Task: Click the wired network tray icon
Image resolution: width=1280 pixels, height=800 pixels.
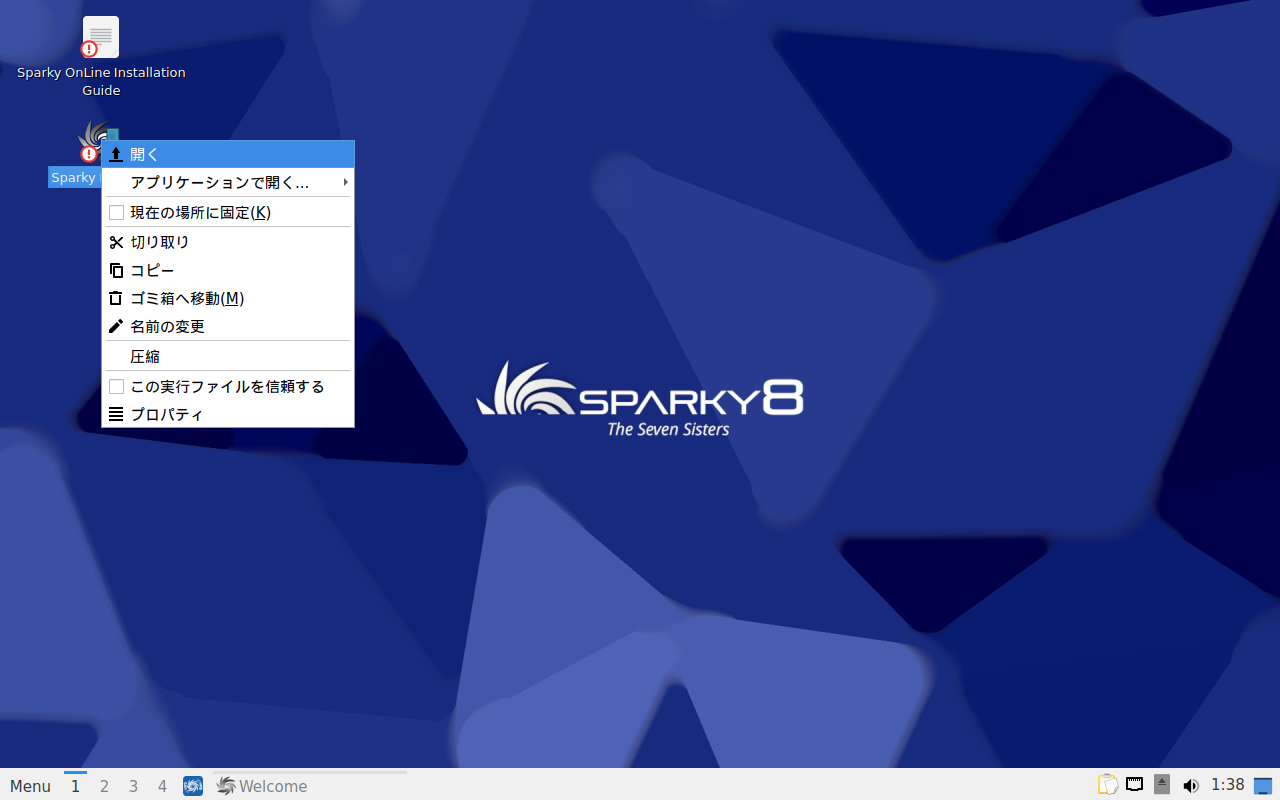Action: point(1135,785)
